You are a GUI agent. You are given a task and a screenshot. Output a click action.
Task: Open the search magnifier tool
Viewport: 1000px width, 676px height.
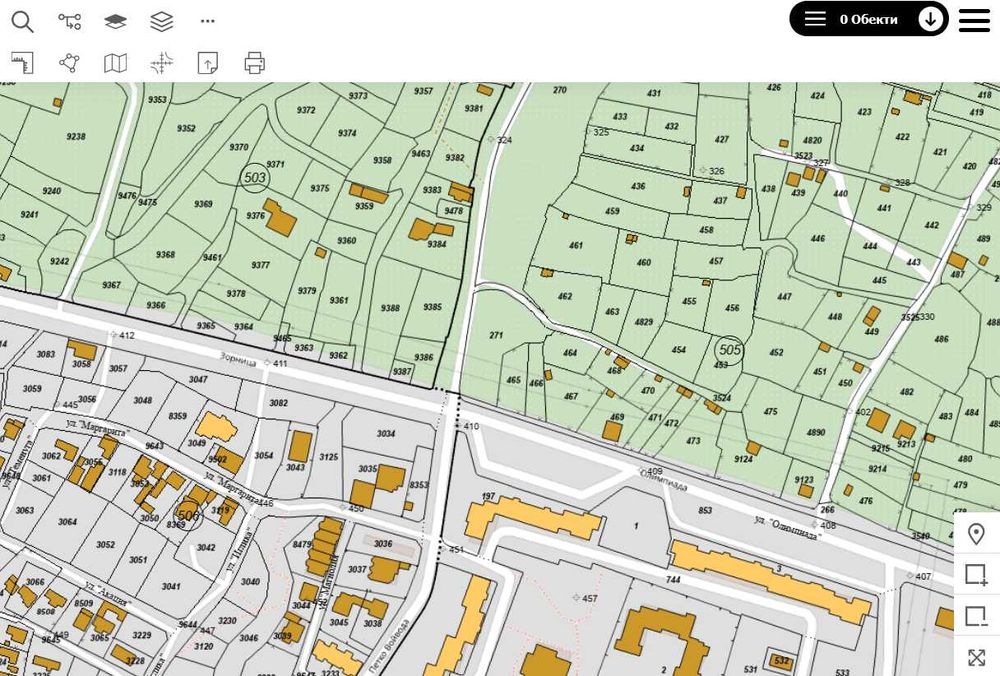point(22,22)
